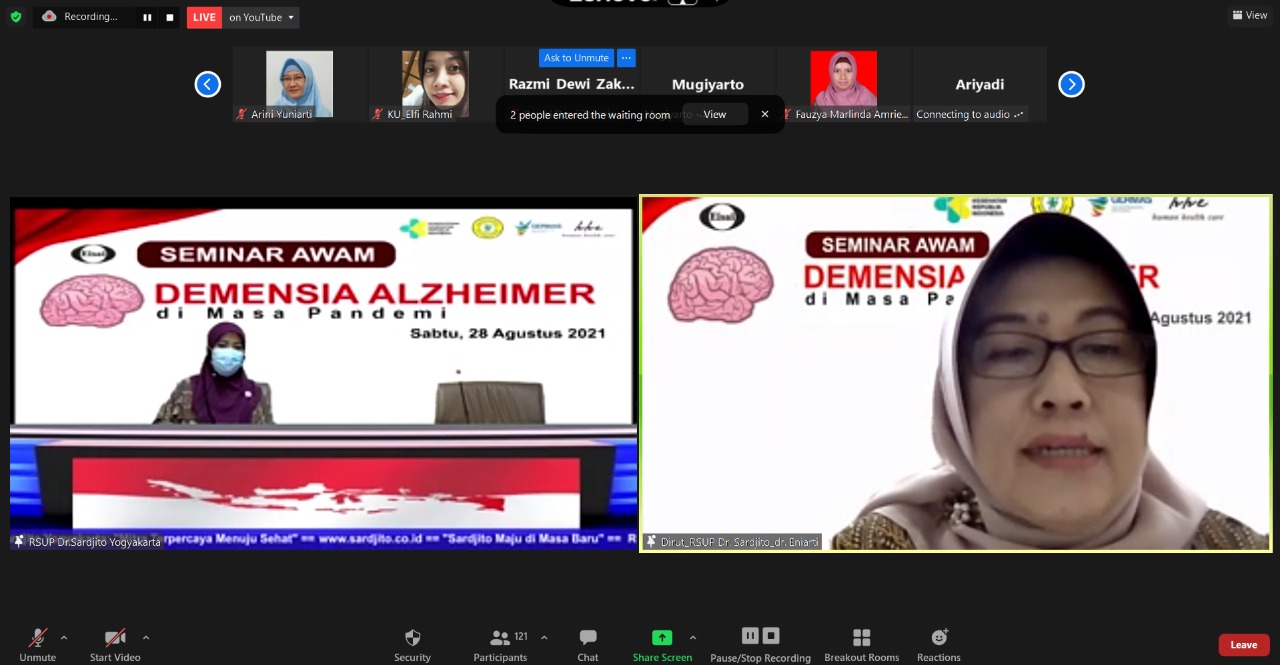Image resolution: width=1280 pixels, height=665 pixels.
Task: Stop the recording in top bar
Action: coord(170,17)
